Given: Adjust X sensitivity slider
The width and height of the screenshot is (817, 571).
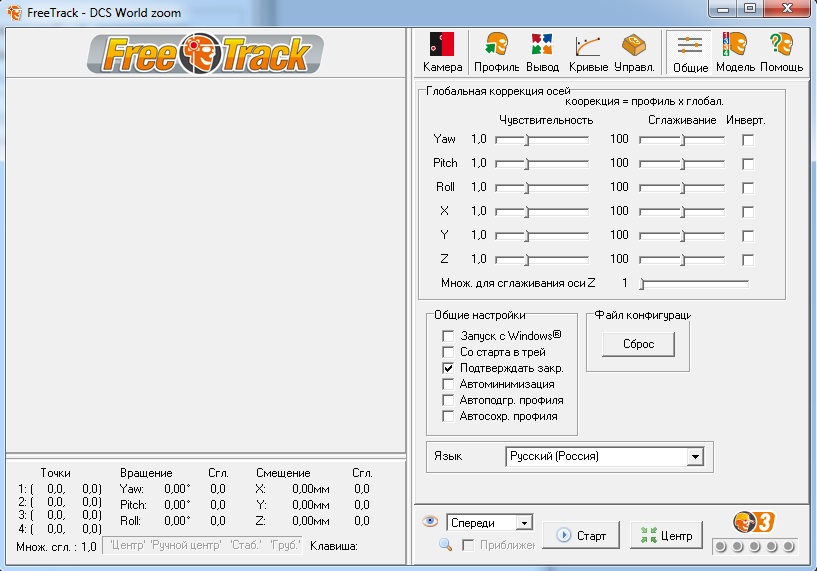Looking at the screenshot, I should point(542,212).
